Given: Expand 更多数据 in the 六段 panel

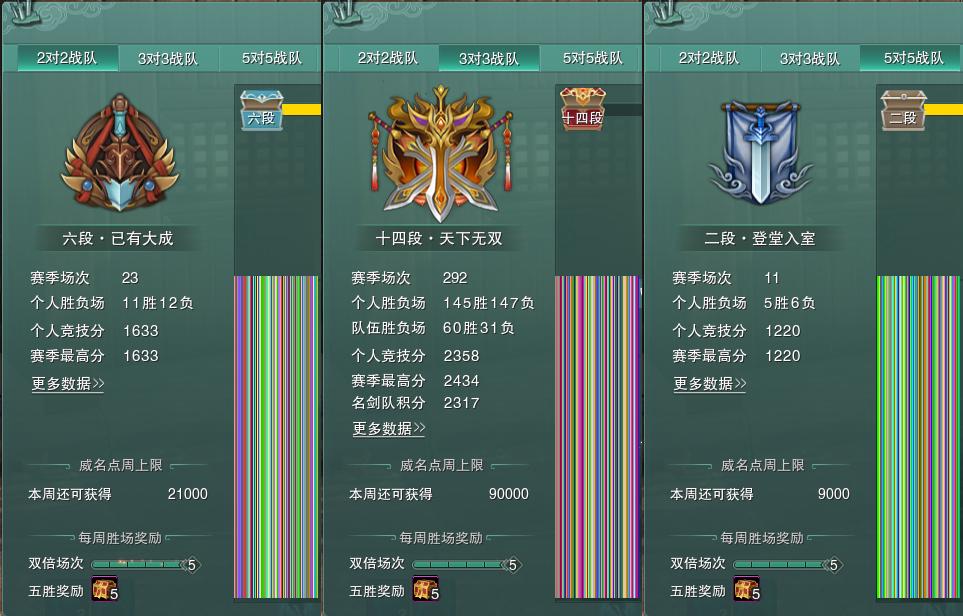Looking at the screenshot, I should click(68, 384).
